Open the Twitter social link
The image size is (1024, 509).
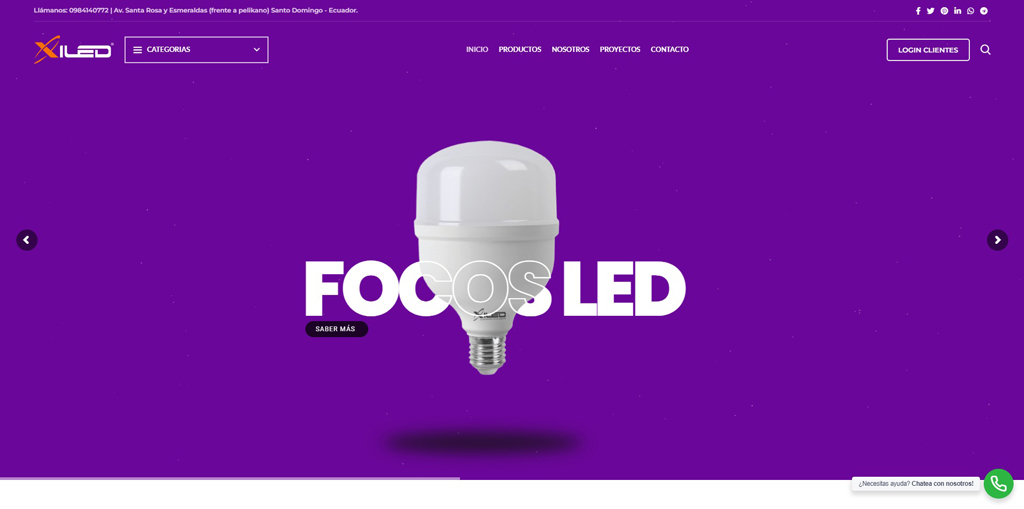click(x=931, y=10)
